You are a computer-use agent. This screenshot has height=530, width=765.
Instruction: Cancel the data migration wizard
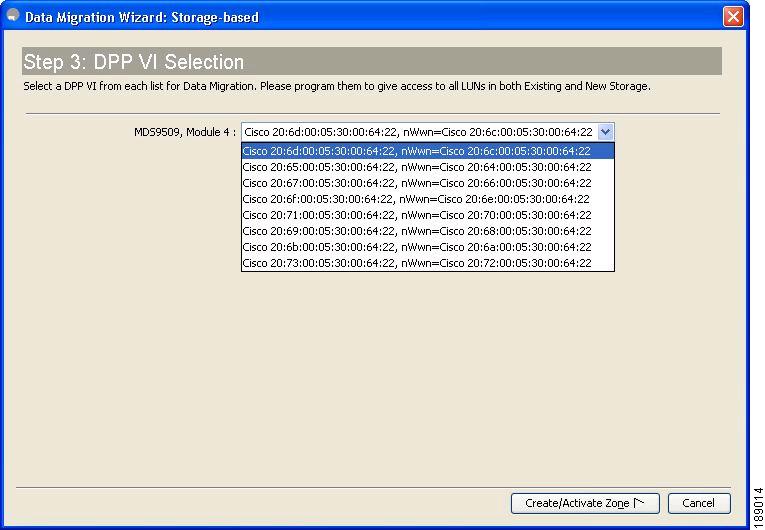point(699,503)
